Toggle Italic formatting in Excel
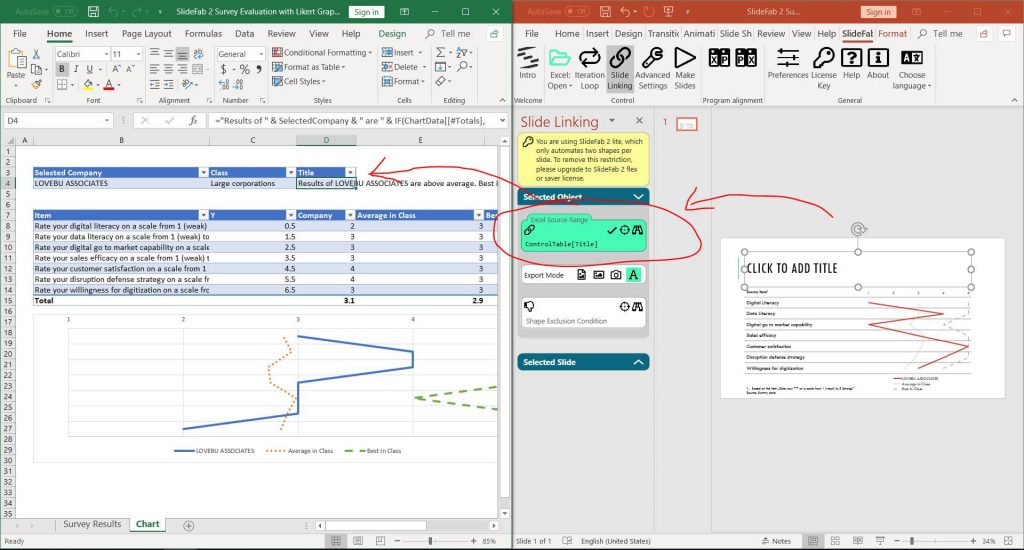 click(x=76, y=69)
